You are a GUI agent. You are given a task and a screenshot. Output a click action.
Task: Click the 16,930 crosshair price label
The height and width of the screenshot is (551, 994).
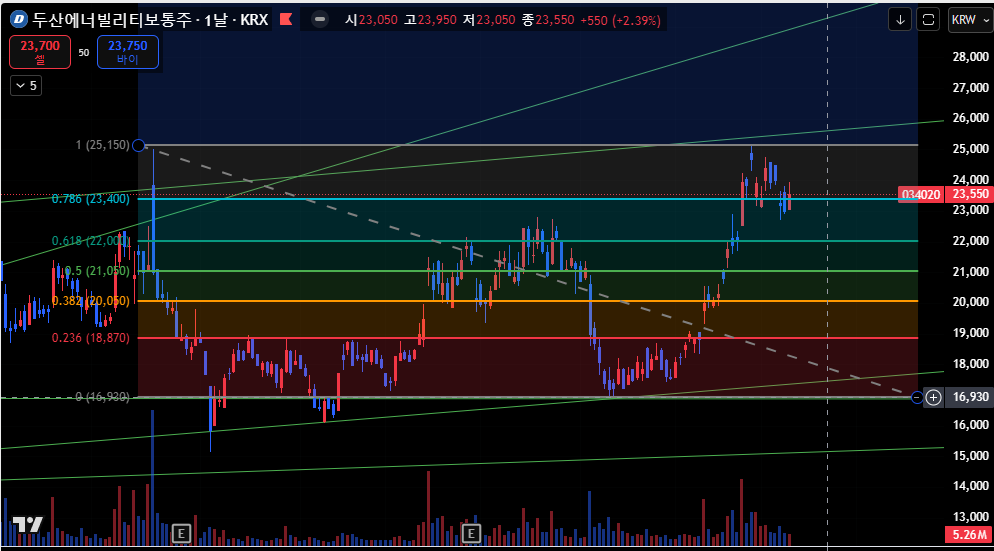[x=969, y=397]
